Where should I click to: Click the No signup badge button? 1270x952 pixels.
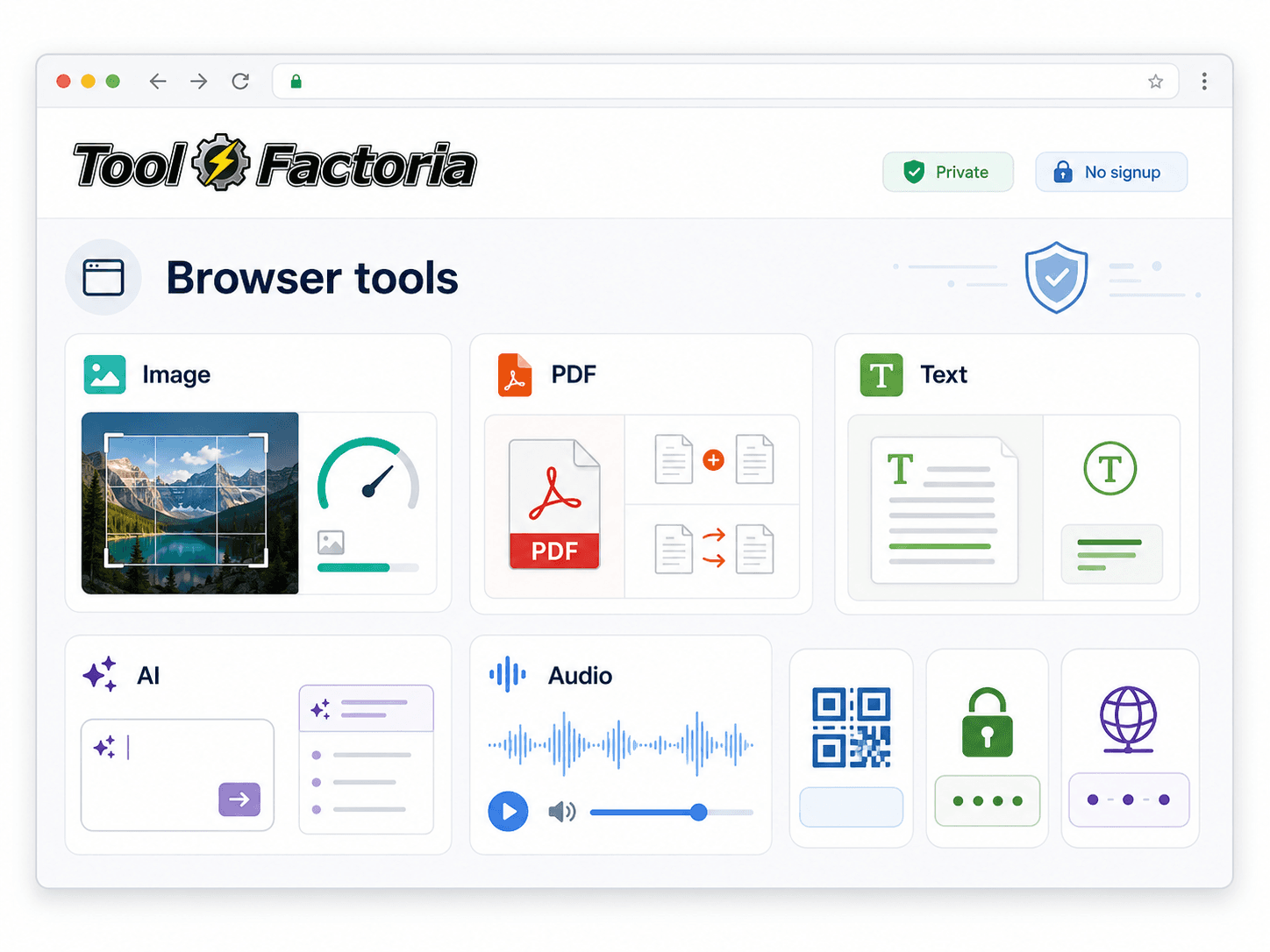pyautogui.click(x=1111, y=172)
